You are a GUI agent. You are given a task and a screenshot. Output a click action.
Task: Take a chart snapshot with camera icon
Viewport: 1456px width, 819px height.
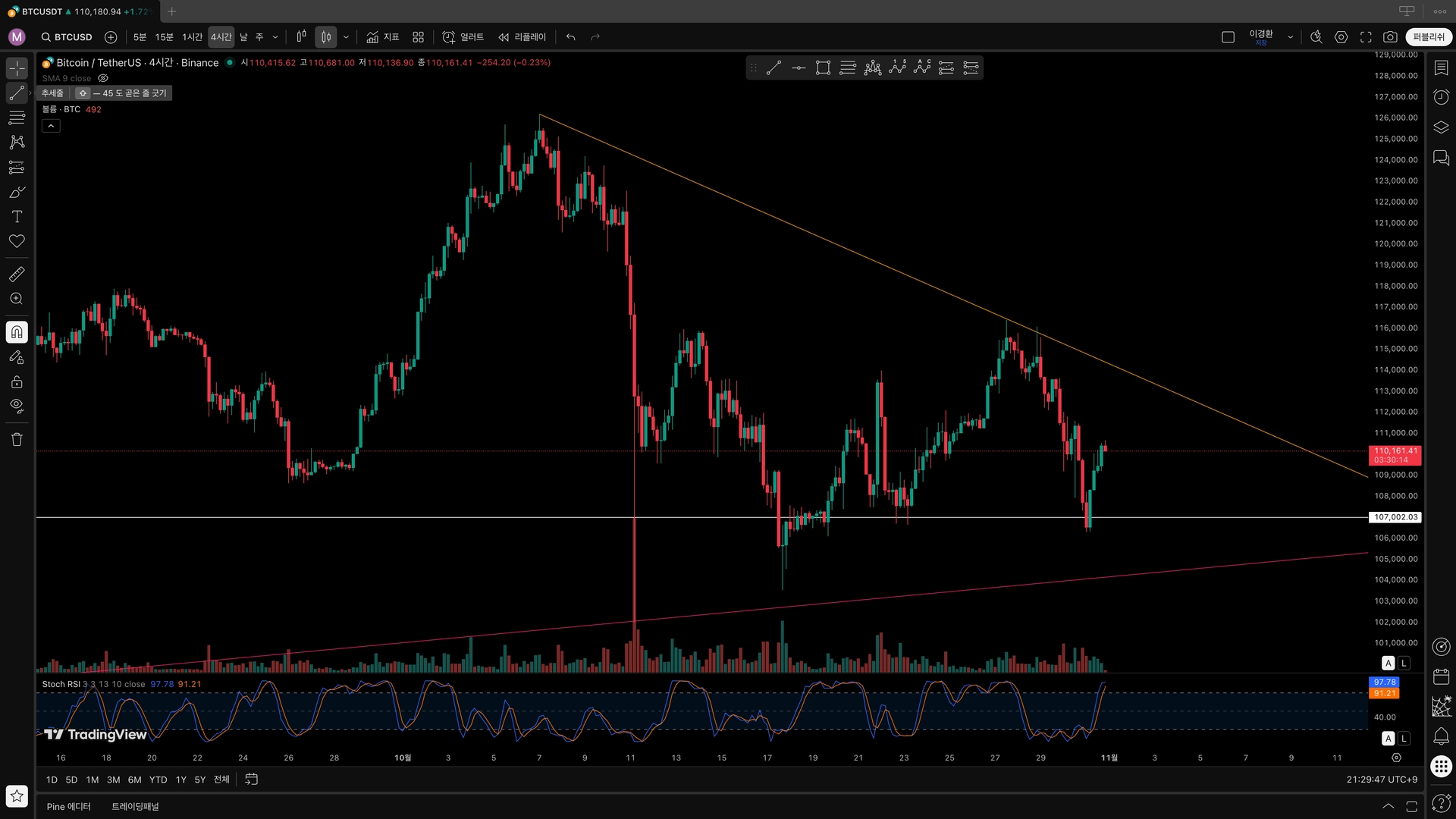coord(1390,37)
